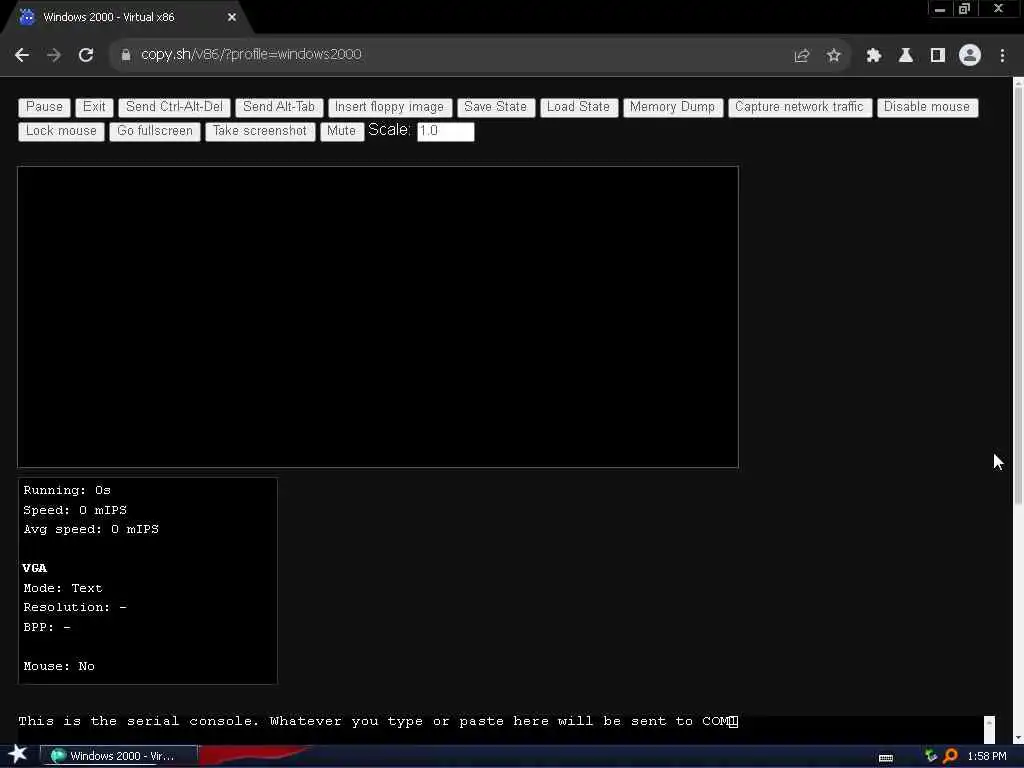Click the 1:58 PM clock
This screenshot has height=768, width=1024.
(x=987, y=756)
